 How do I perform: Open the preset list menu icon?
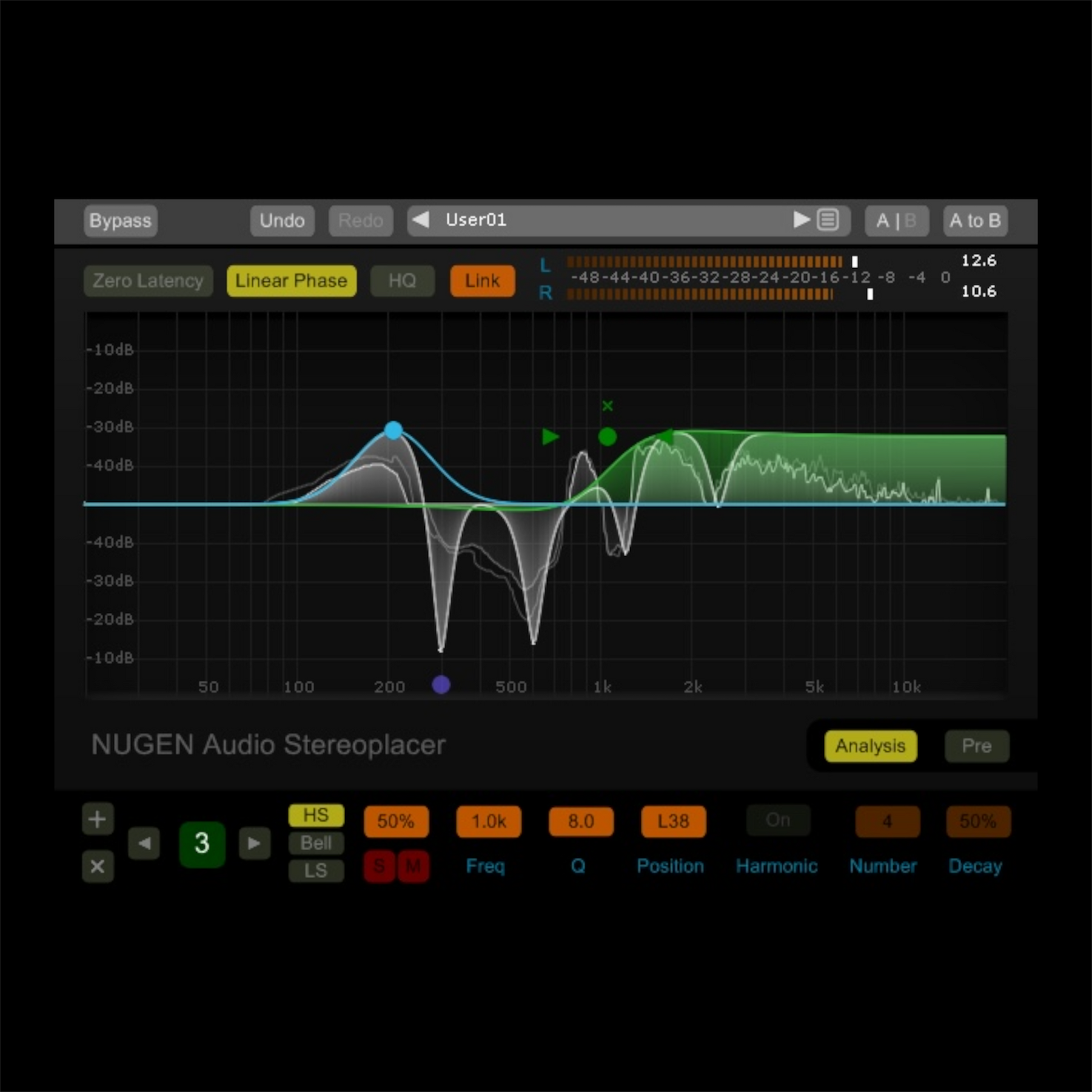click(828, 219)
